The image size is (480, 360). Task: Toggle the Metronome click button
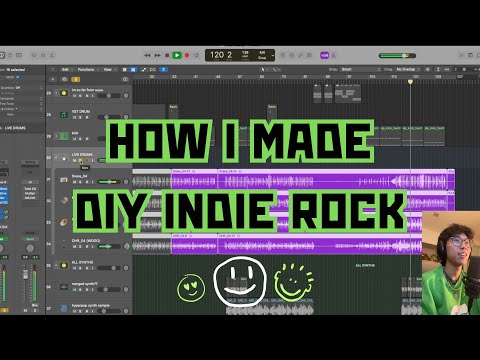click(x=334, y=55)
